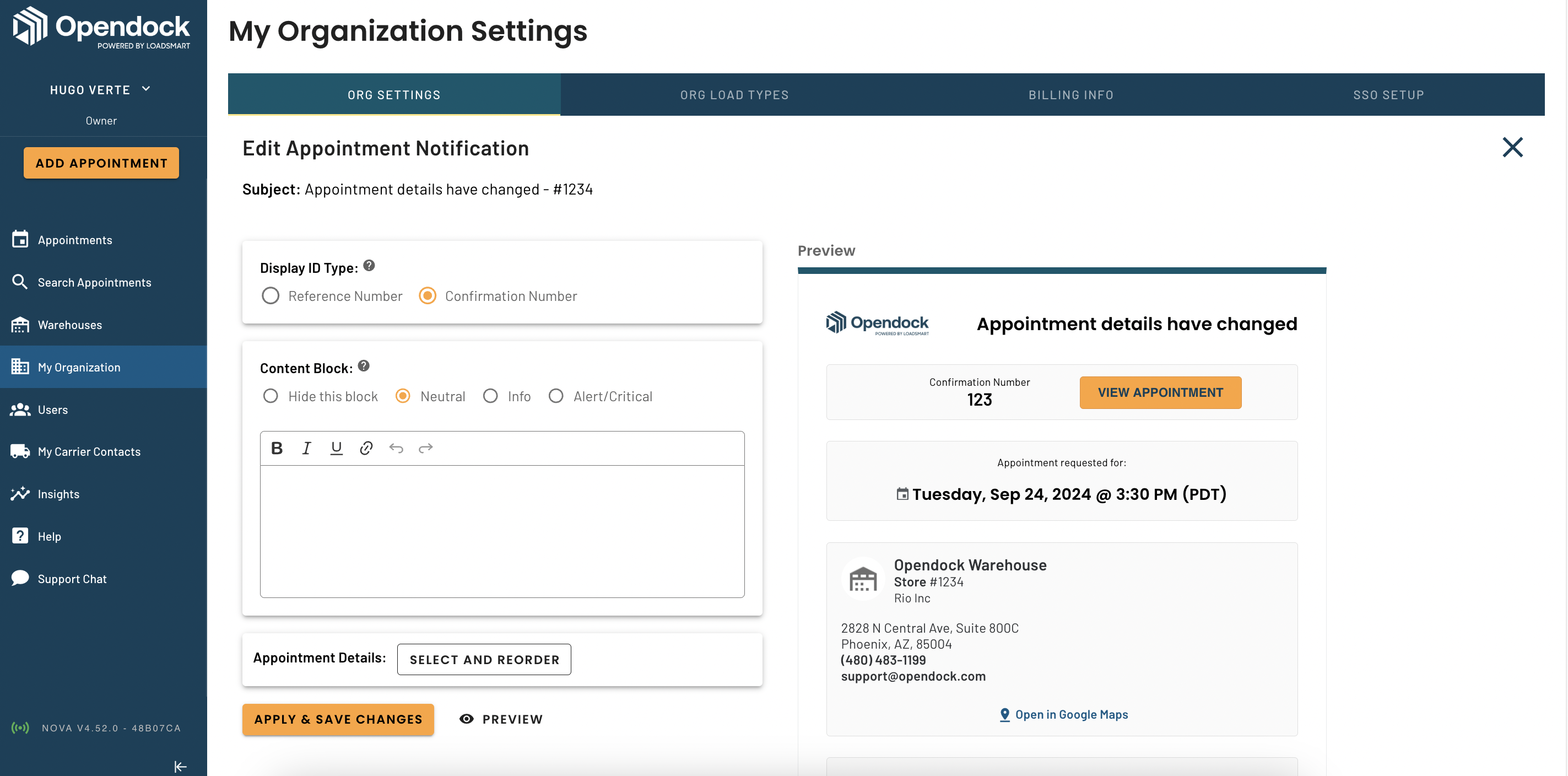1568x776 pixels.
Task: Switch to the Org Load Types tab
Action: tap(735, 94)
